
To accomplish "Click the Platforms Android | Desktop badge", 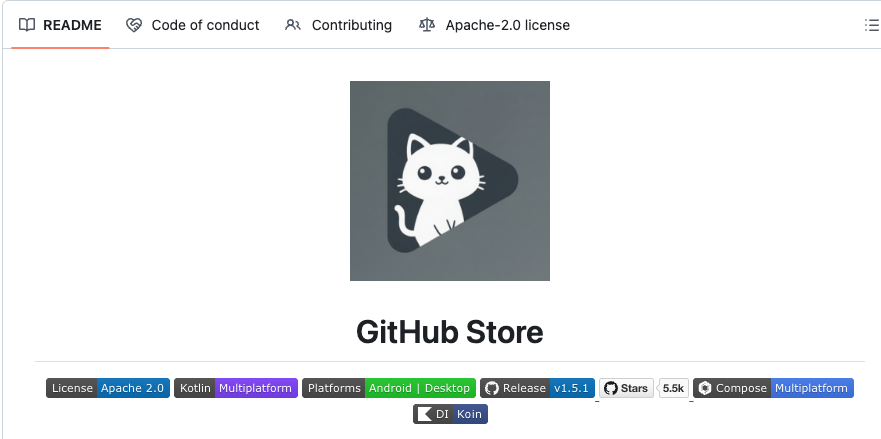I will pos(389,388).
